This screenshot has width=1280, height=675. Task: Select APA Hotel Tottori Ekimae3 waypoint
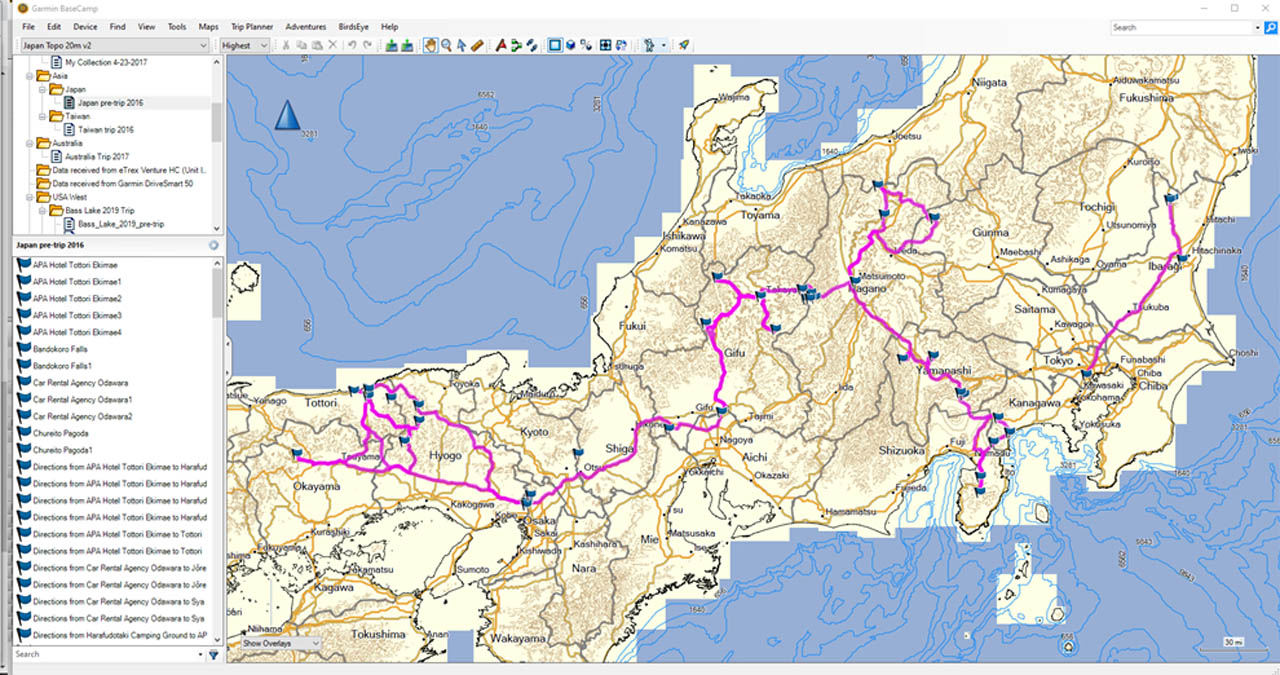click(77, 315)
